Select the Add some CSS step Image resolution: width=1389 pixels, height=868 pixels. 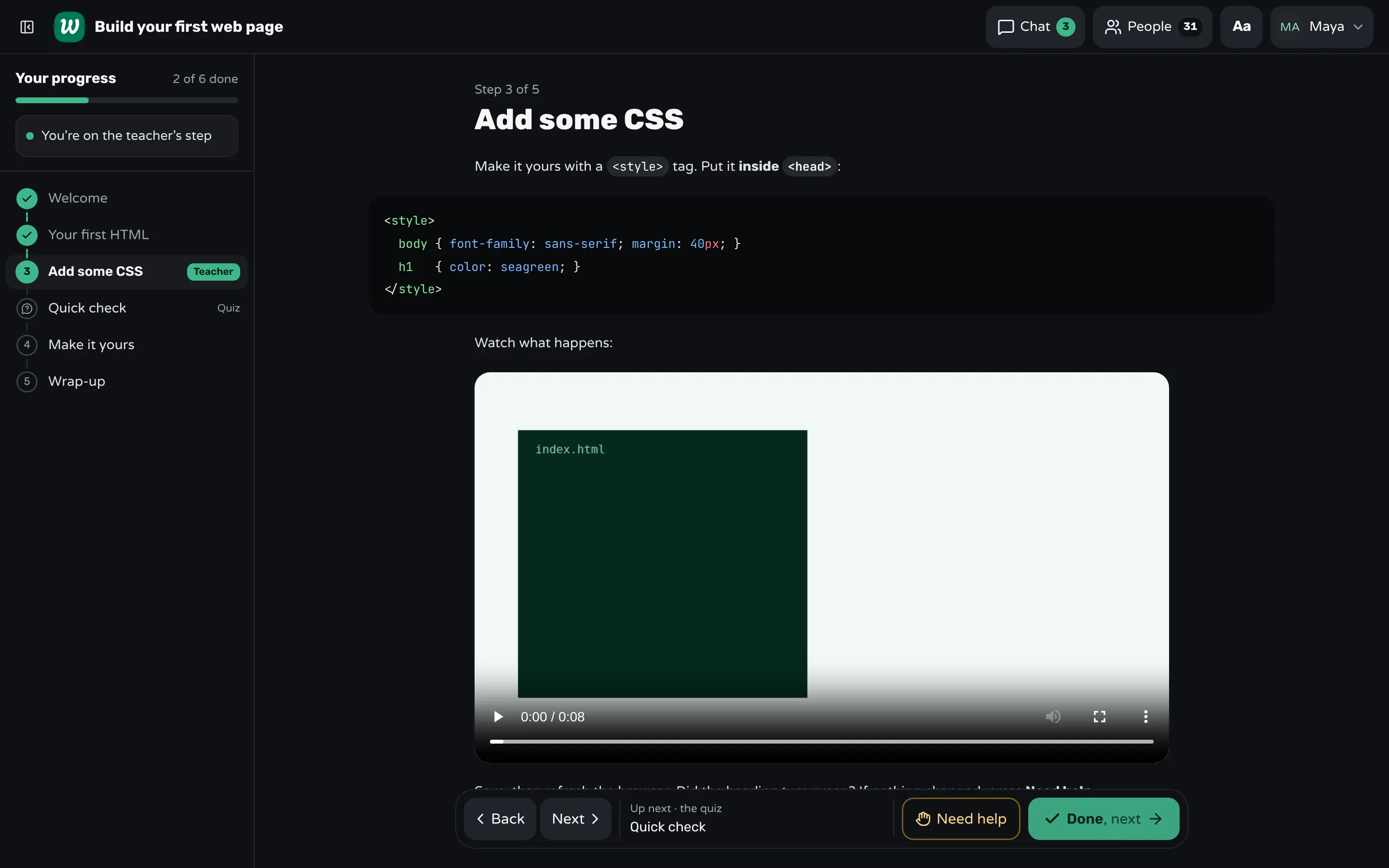[x=126, y=271]
